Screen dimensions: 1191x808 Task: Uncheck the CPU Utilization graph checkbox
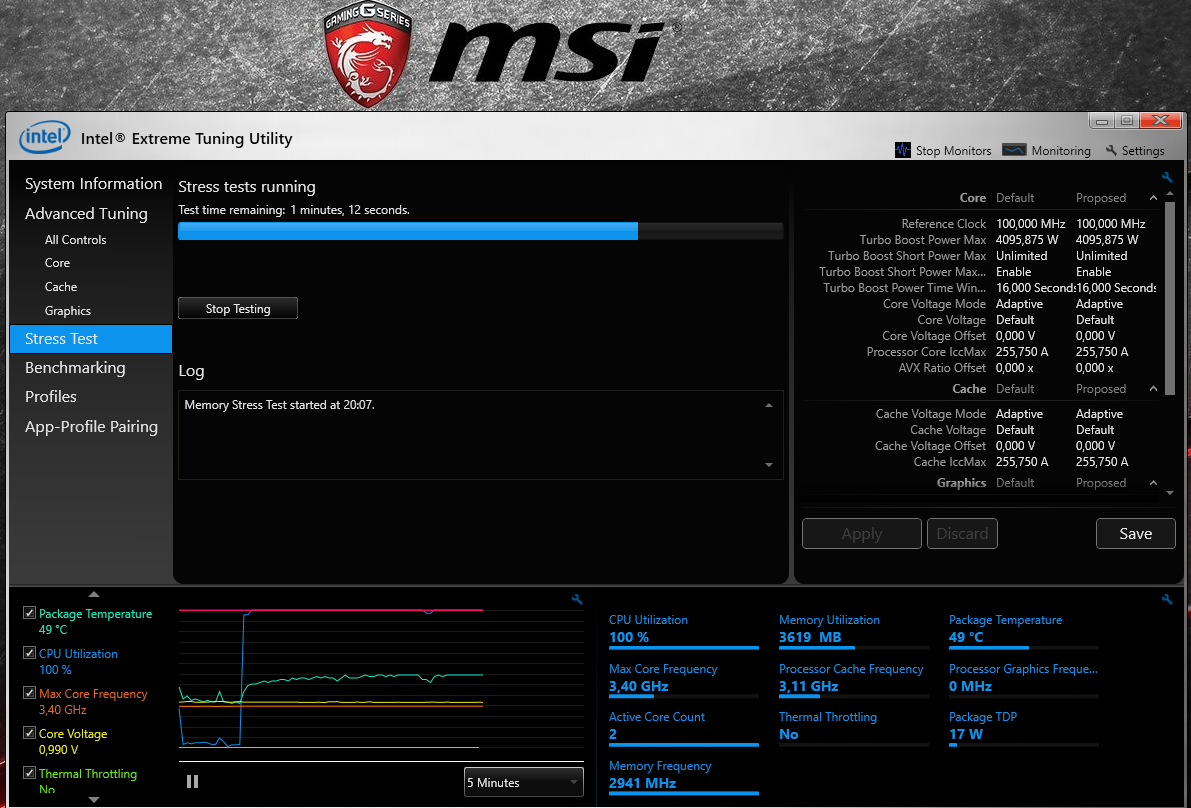30,653
